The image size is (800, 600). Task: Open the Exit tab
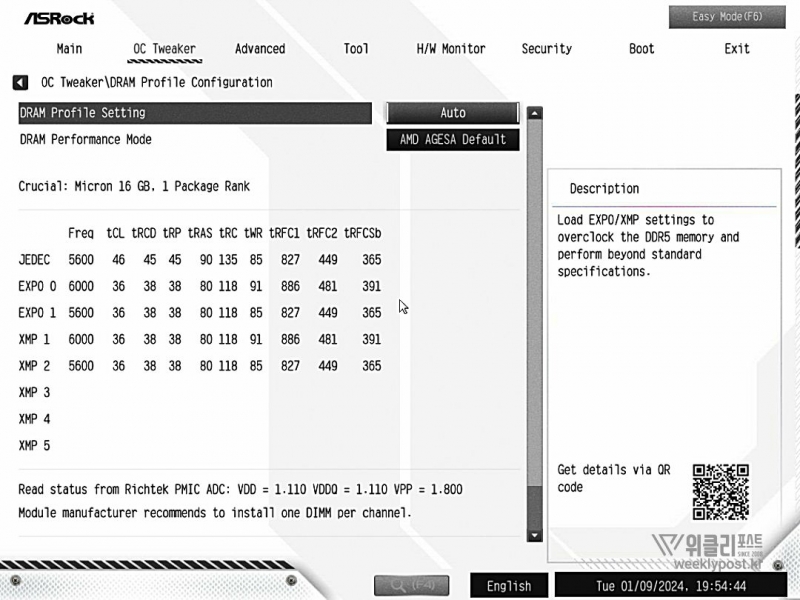pos(737,49)
